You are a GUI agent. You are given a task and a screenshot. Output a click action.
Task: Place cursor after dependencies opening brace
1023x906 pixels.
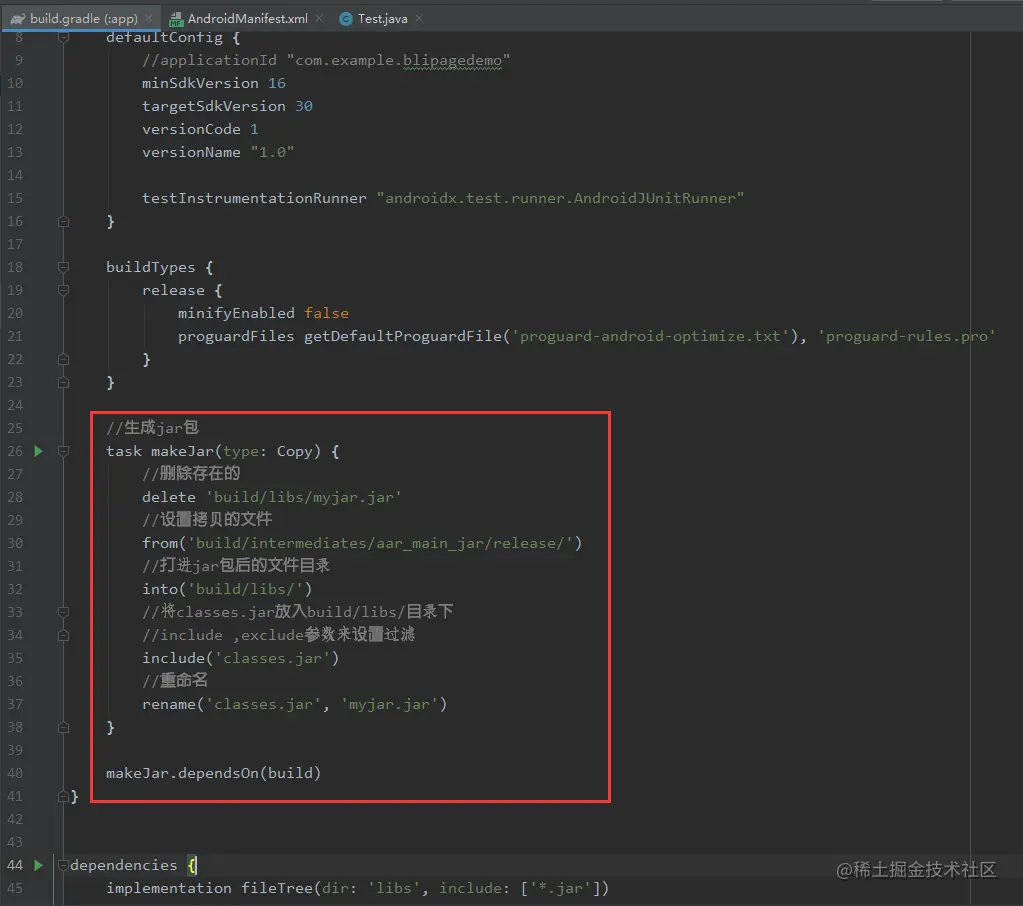[197, 865]
